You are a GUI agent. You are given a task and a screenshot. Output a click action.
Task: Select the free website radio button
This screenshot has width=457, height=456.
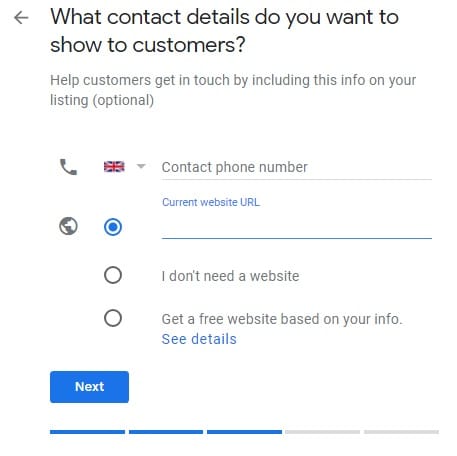(113, 318)
